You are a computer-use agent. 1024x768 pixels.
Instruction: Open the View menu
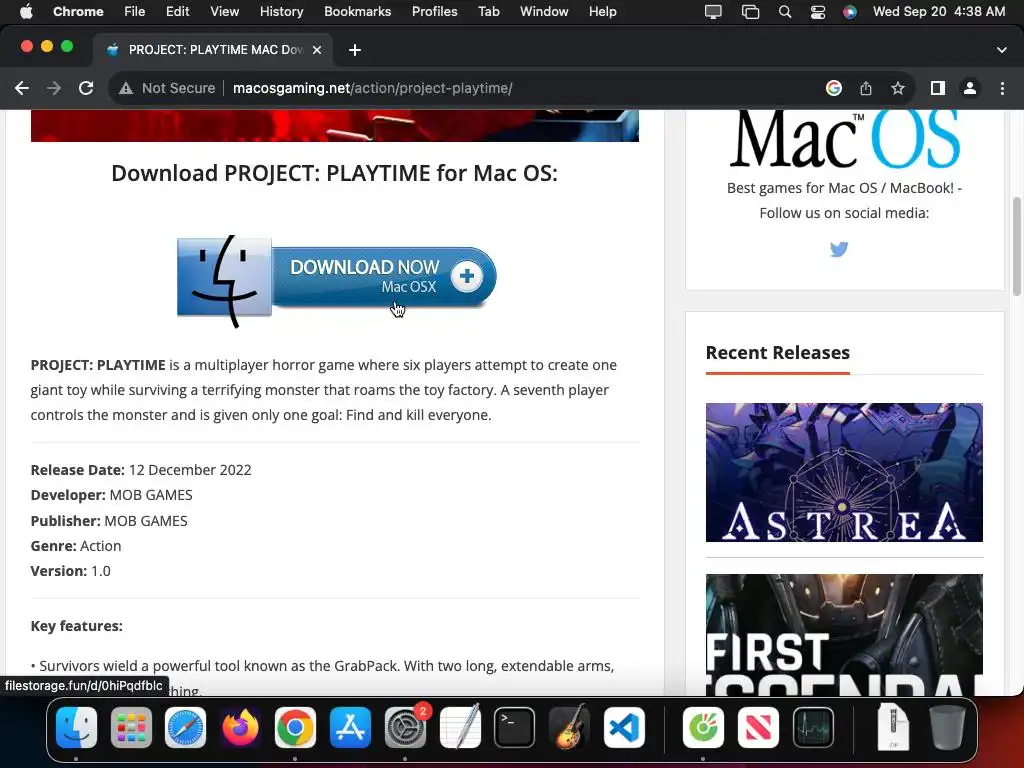(224, 12)
